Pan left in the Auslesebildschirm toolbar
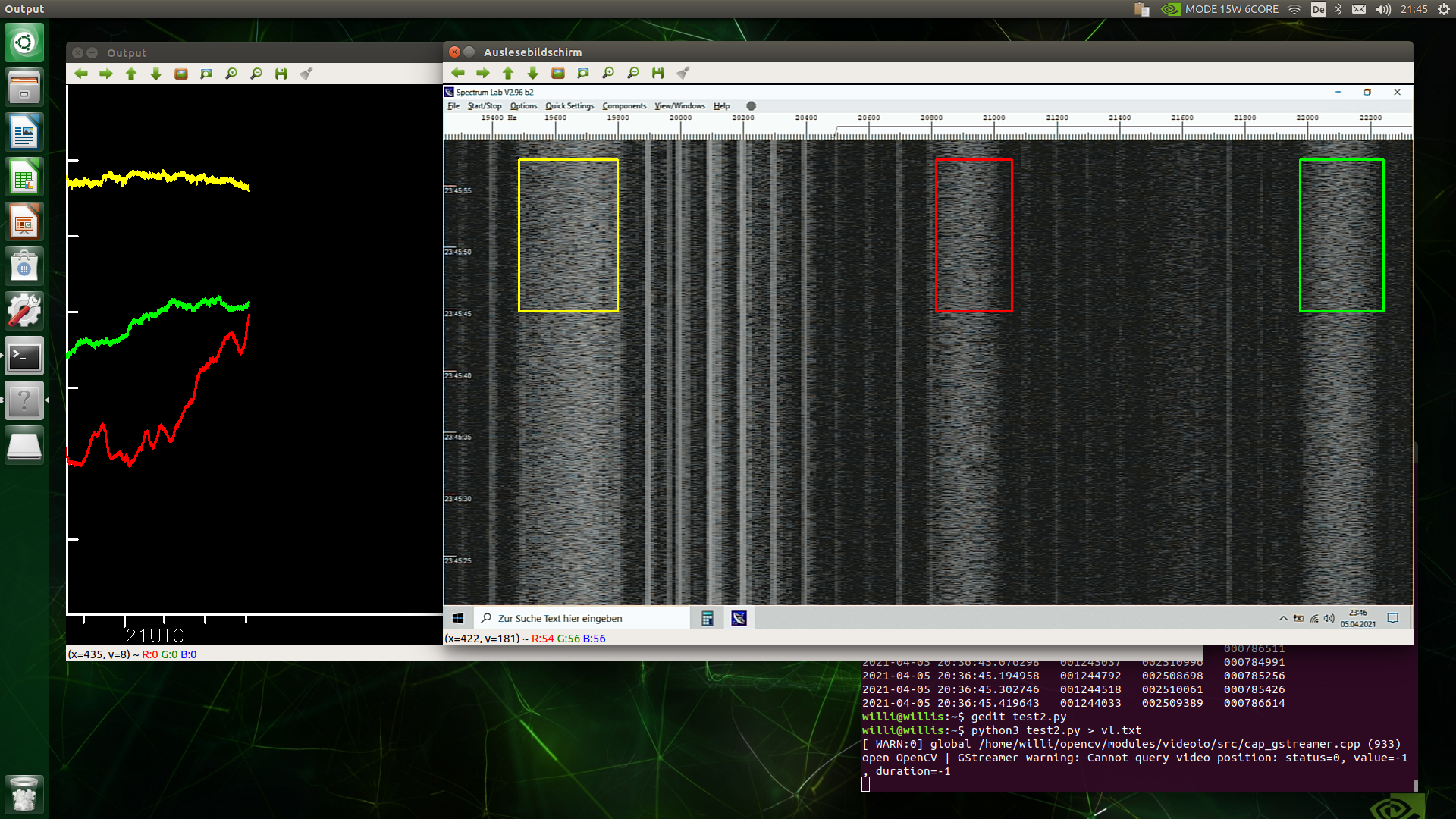 [x=458, y=73]
